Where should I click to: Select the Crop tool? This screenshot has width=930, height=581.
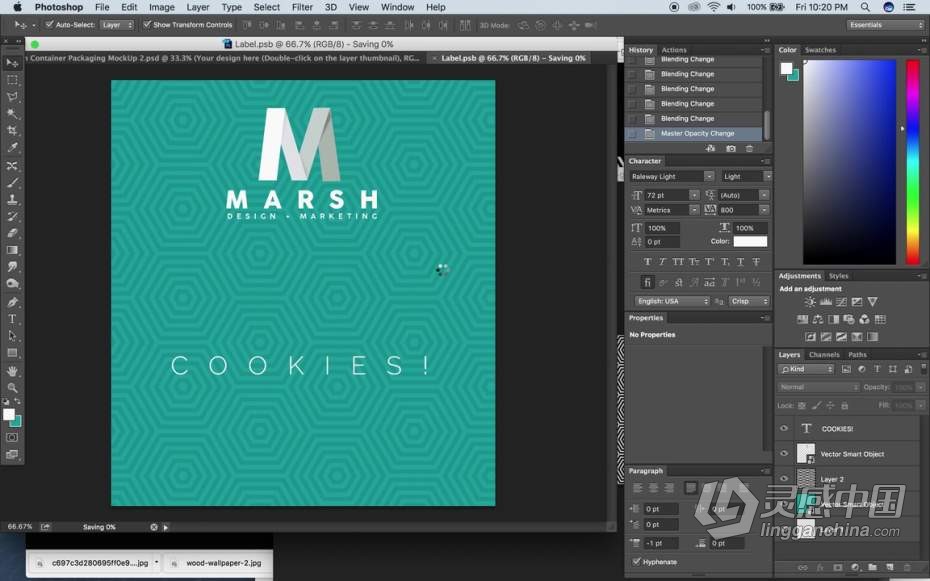[x=12, y=130]
